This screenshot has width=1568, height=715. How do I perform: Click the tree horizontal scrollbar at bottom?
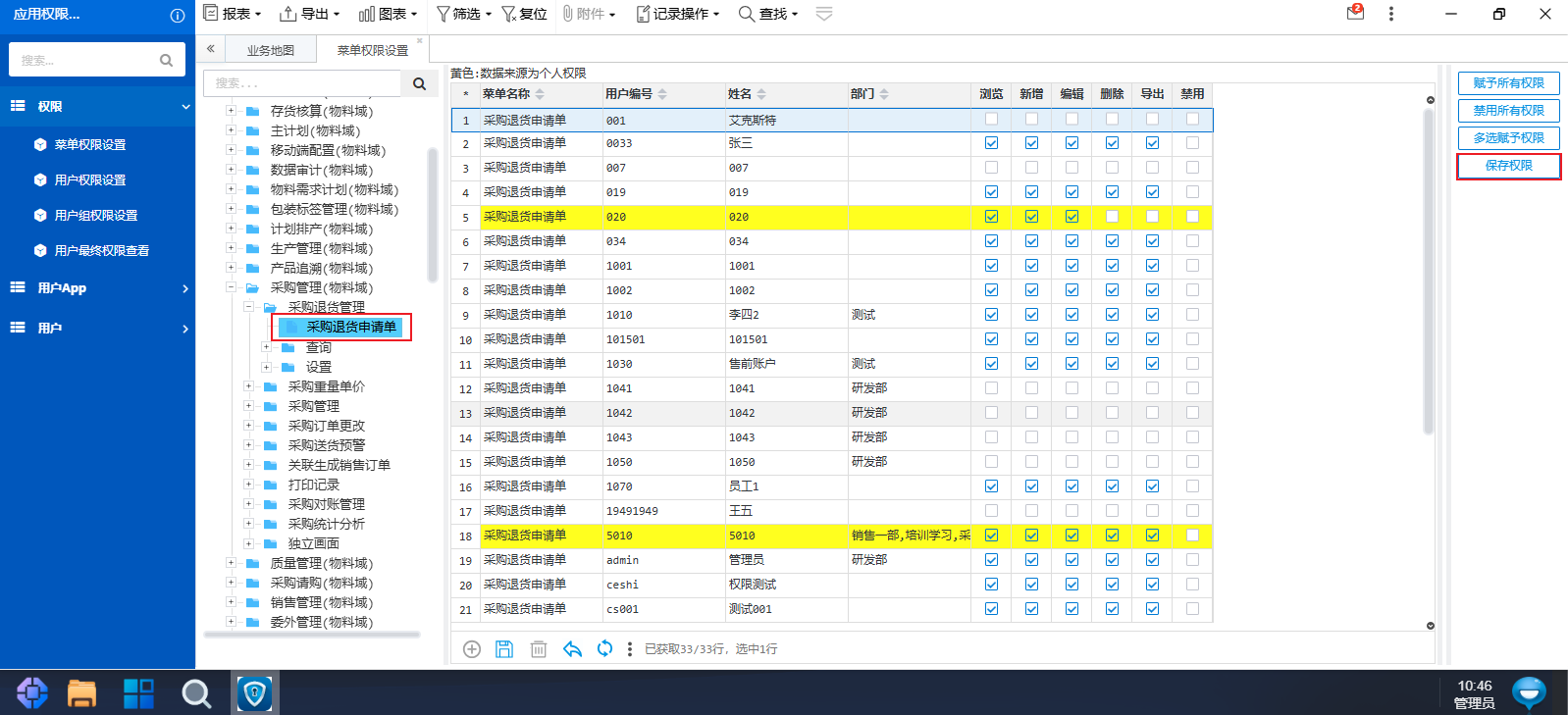pyautogui.click(x=312, y=635)
